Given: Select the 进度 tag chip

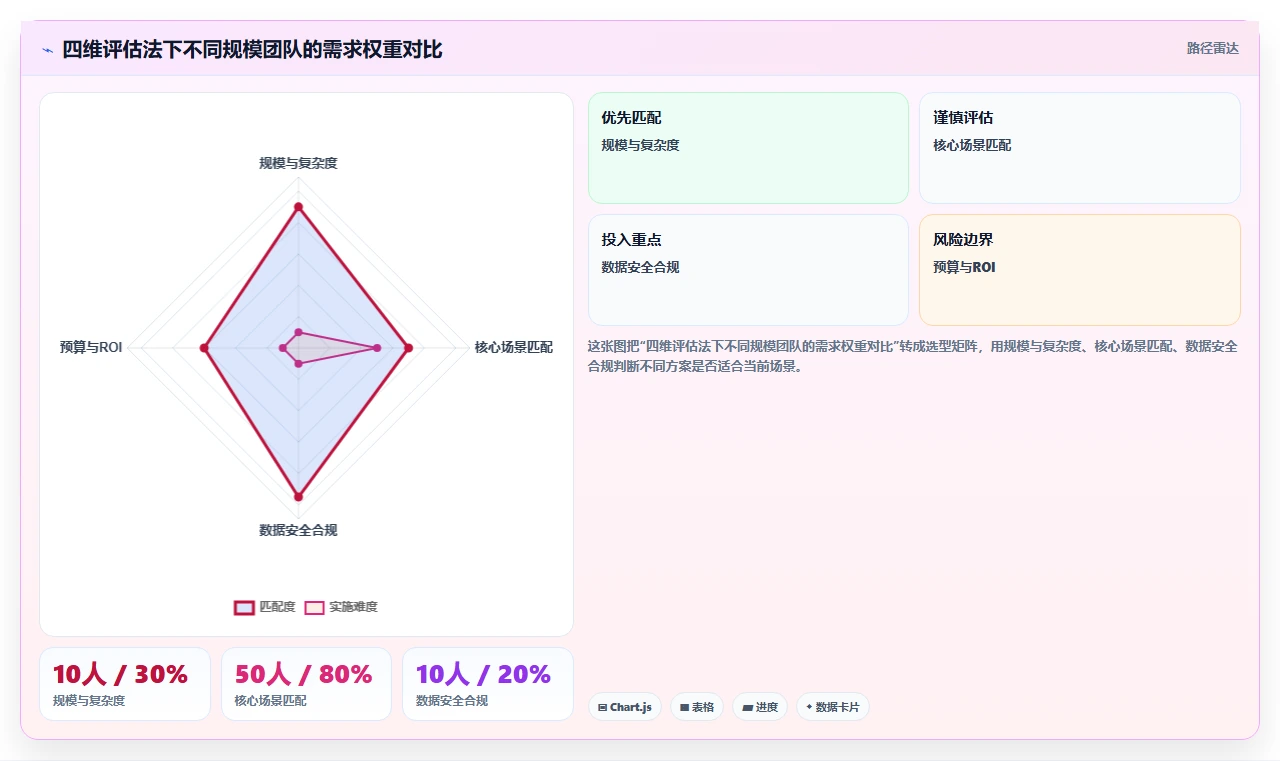Looking at the screenshot, I should pos(760,707).
